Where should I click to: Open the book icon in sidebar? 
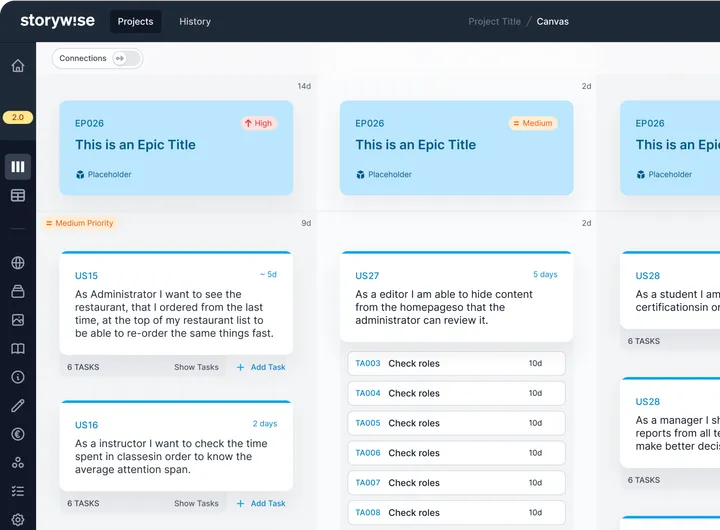(x=18, y=349)
